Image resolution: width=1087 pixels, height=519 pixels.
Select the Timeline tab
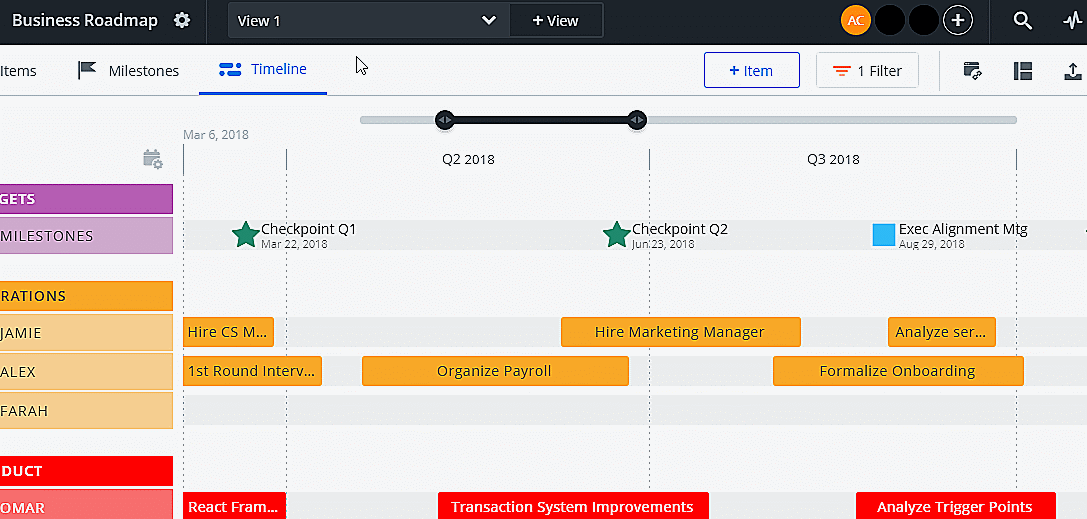click(x=263, y=70)
